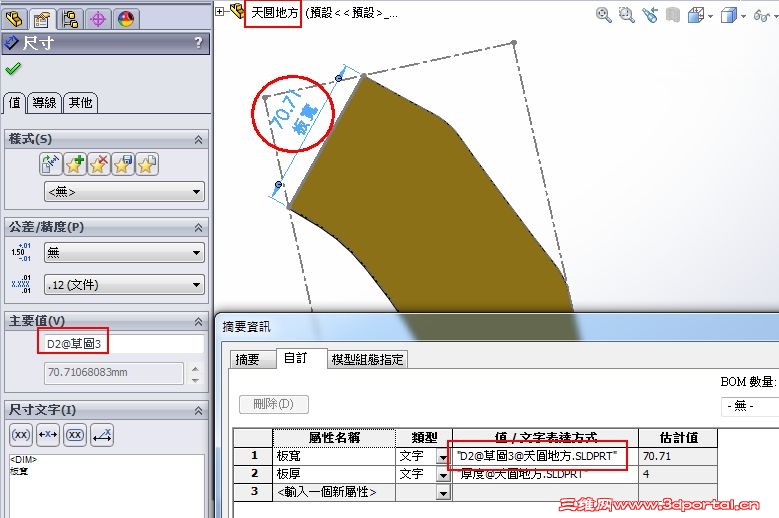
Task: Decrease the dimension value with down arrow
Action: pyautogui.click(x=195, y=380)
